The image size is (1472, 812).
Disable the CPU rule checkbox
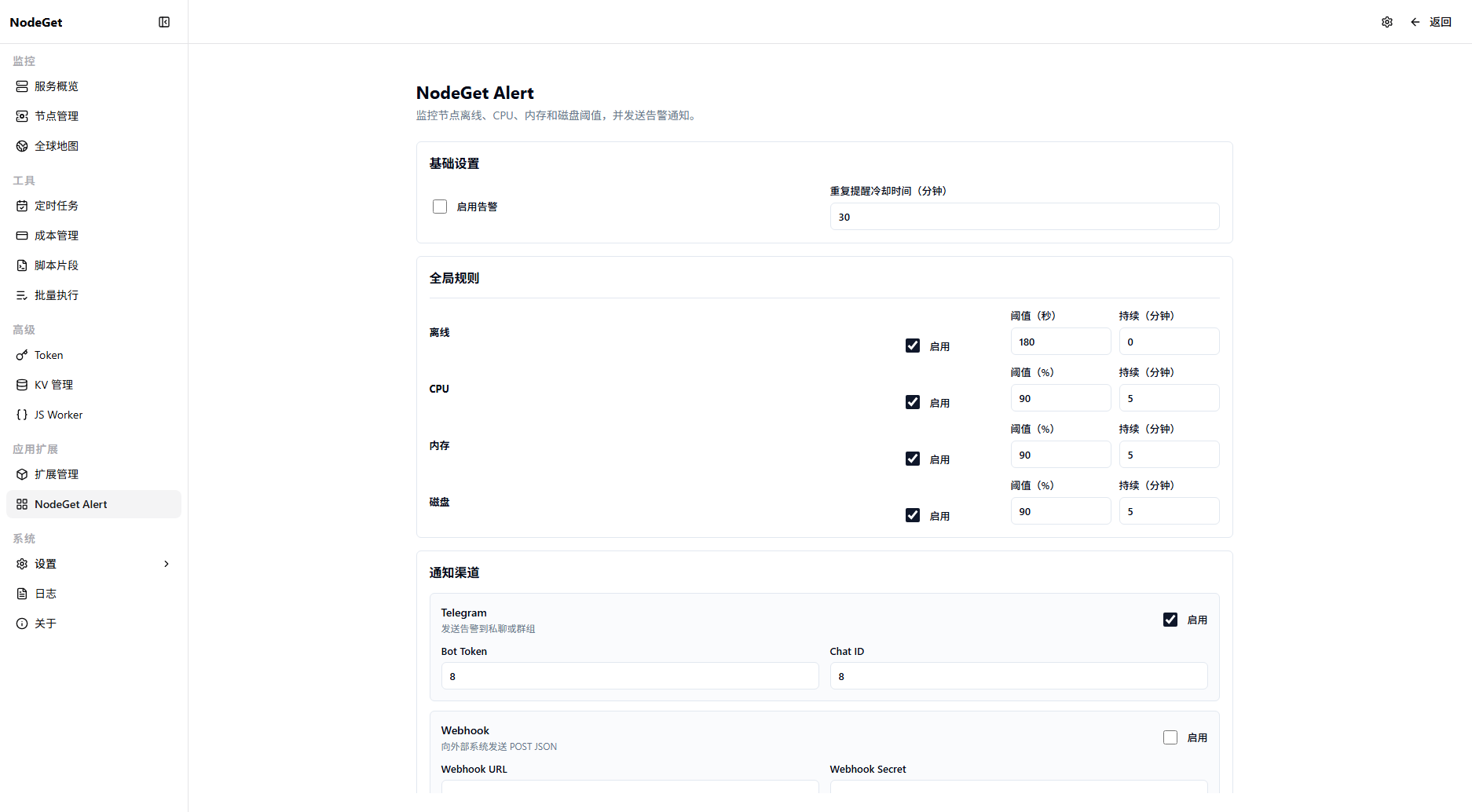tap(913, 402)
